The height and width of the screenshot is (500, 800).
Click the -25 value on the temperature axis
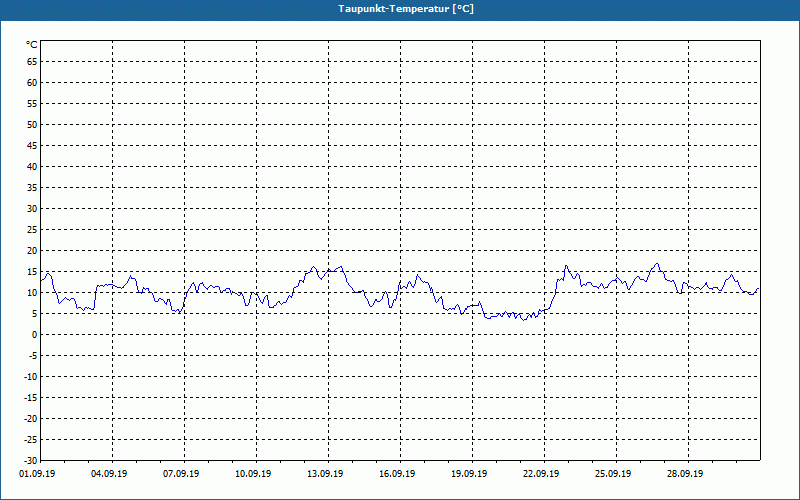click(x=31, y=439)
